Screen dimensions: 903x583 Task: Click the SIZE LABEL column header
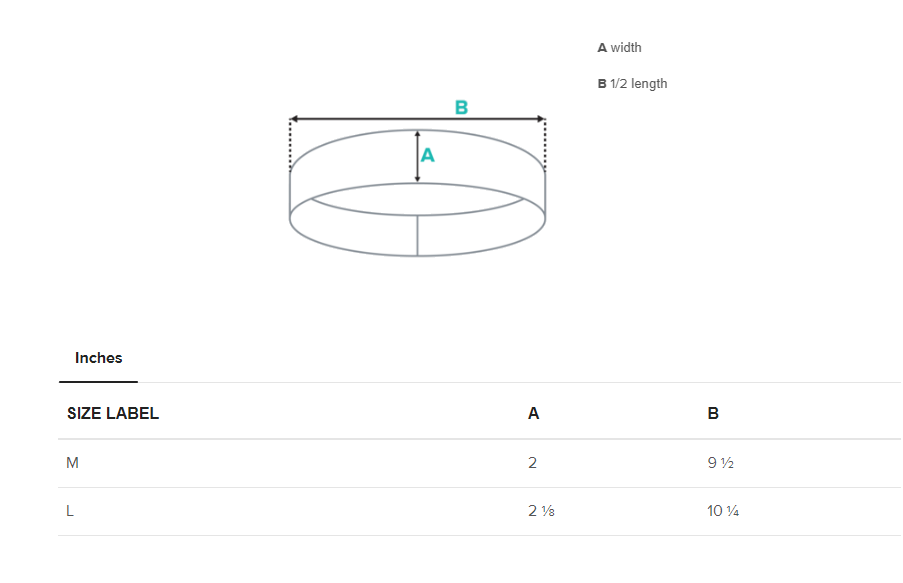[113, 413]
